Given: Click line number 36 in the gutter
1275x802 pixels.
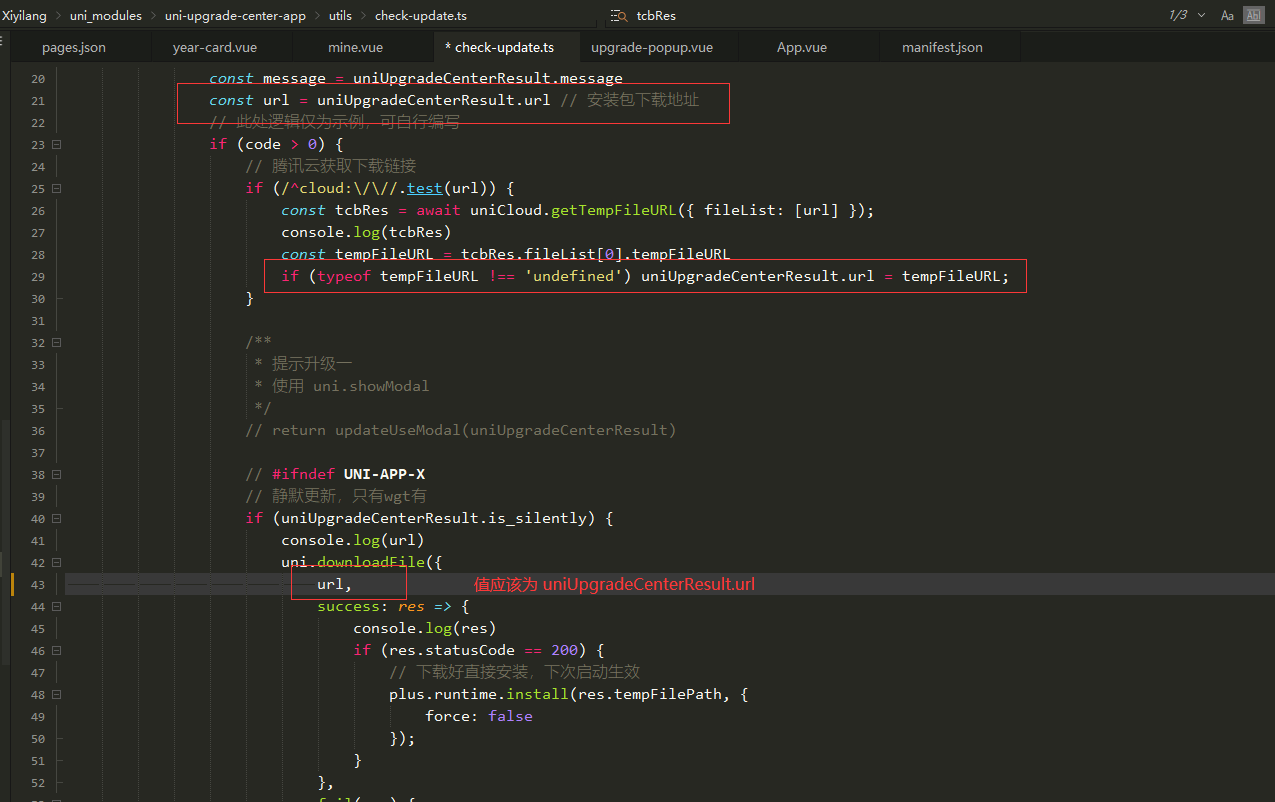Looking at the screenshot, I should tap(38, 430).
